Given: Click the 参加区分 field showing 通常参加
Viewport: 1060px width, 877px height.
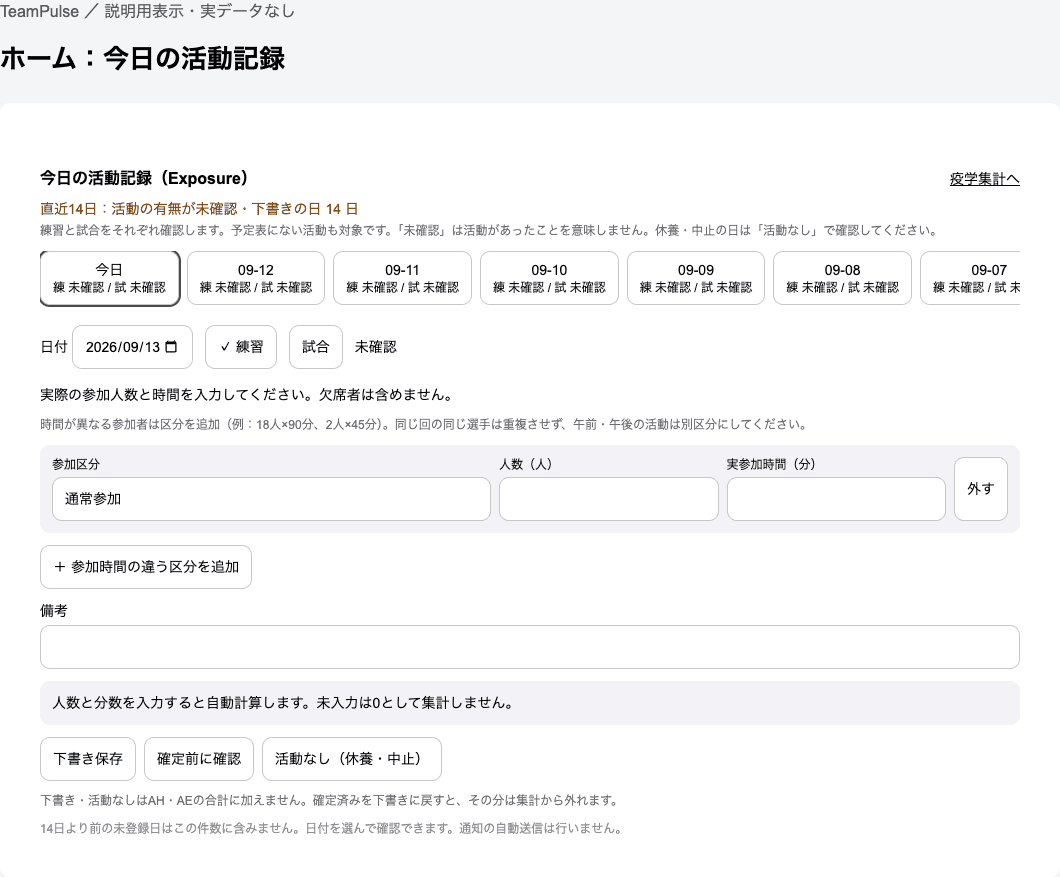Looking at the screenshot, I should pyautogui.click(x=271, y=499).
